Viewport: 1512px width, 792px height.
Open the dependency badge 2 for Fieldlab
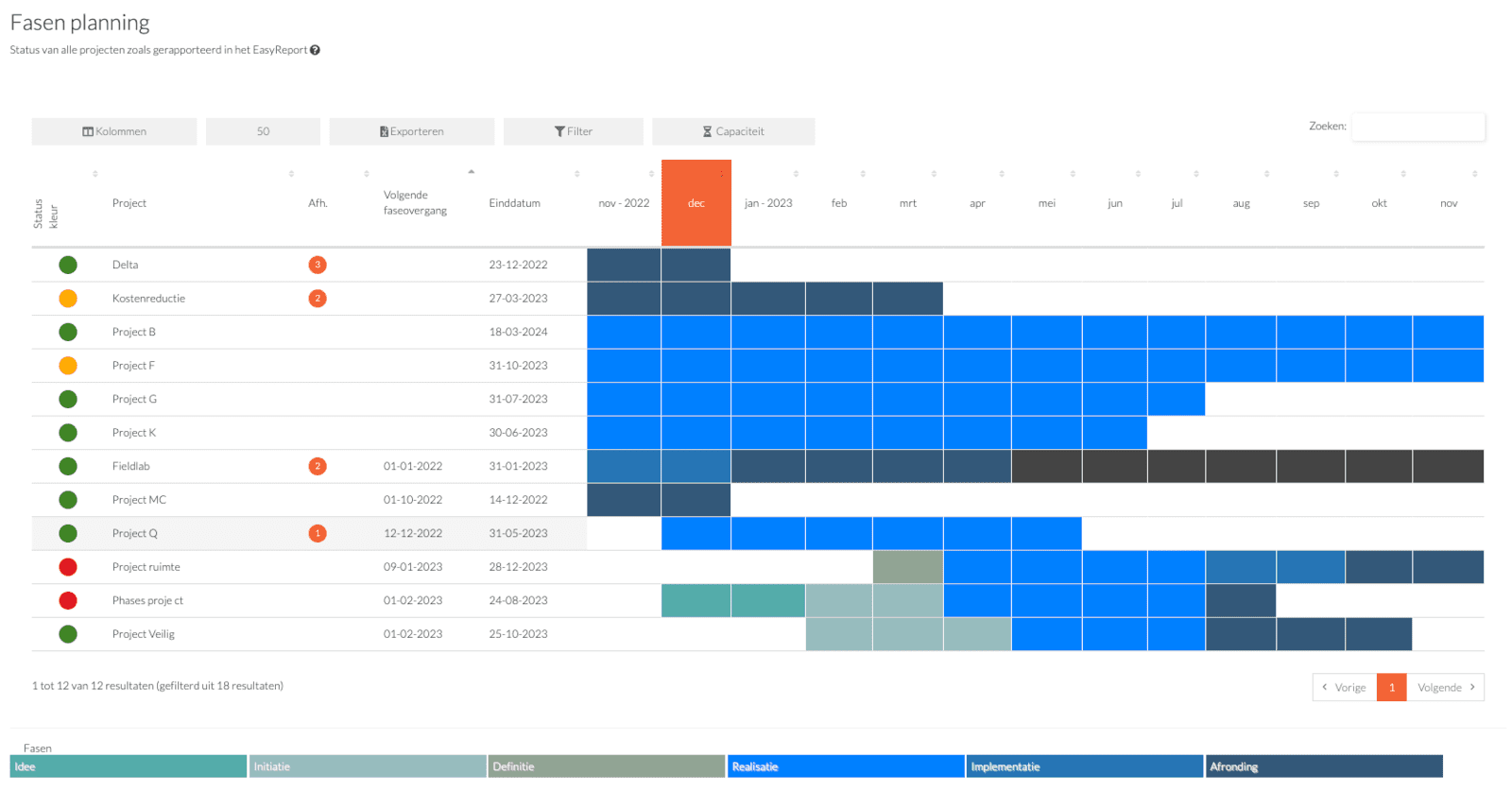tap(318, 466)
